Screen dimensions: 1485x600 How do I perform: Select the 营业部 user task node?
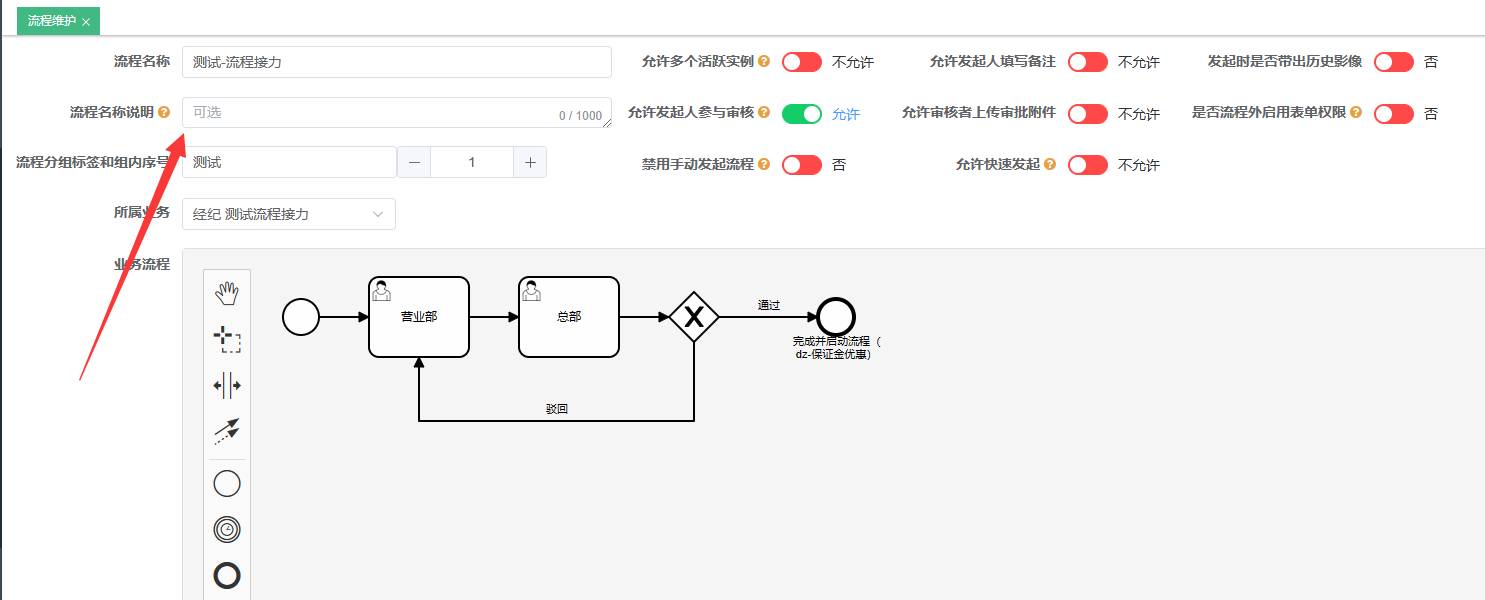[419, 316]
